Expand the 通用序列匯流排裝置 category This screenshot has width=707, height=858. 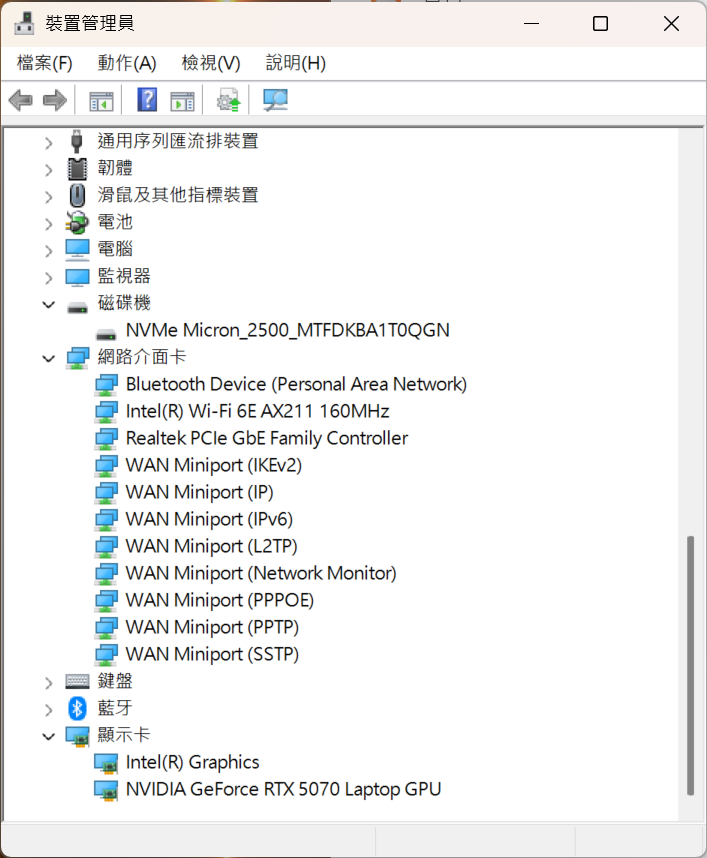(x=49, y=143)
